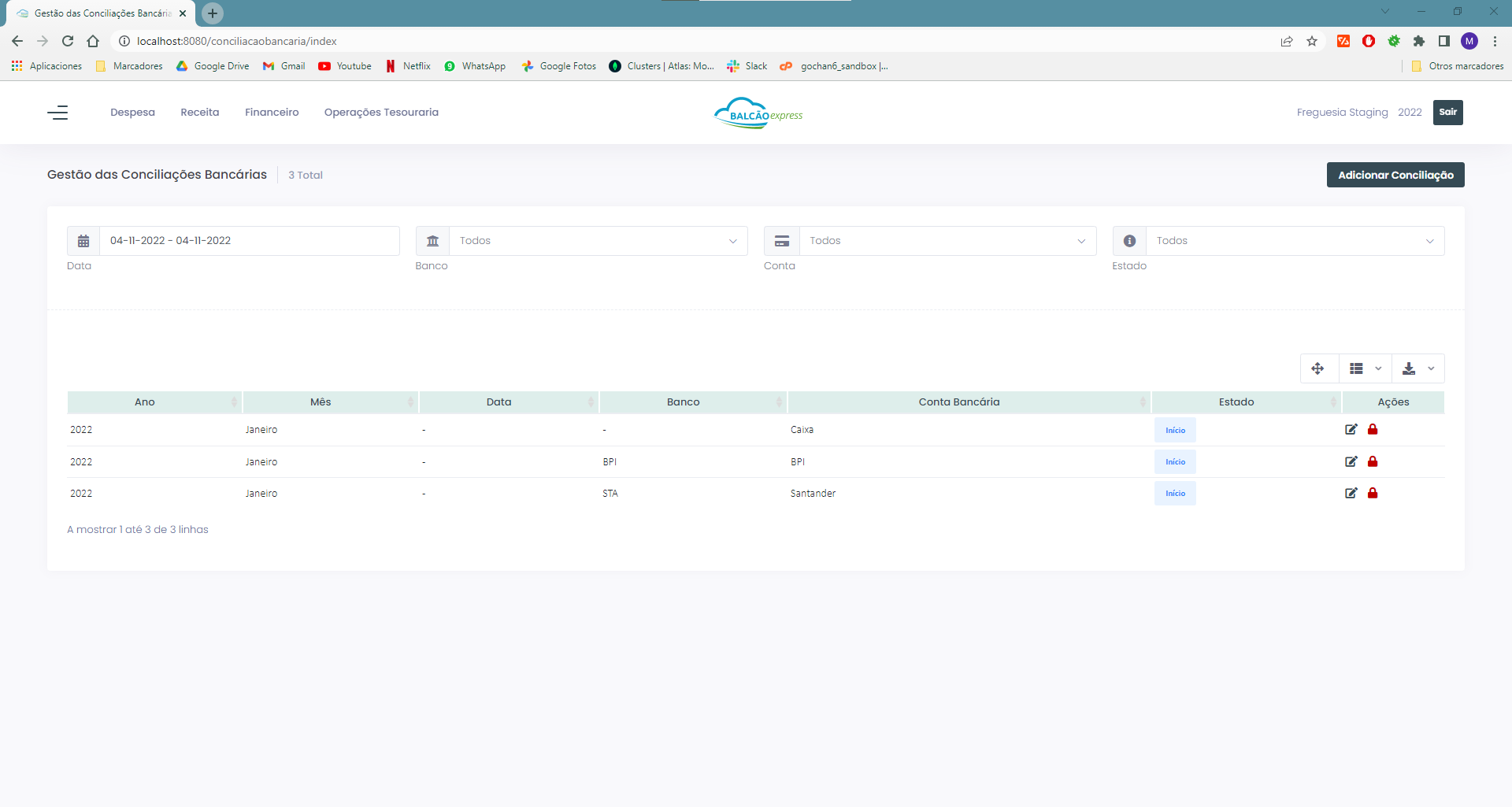Open the Gmail bookmark
The image size is (1512, 807).
point(284,66)
